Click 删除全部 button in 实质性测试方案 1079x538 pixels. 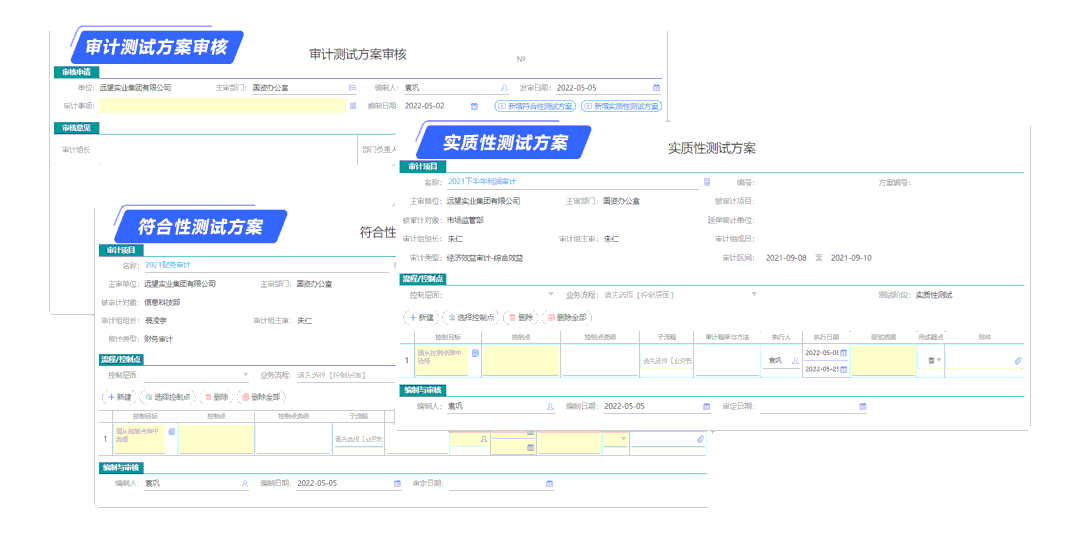[568, 317]
